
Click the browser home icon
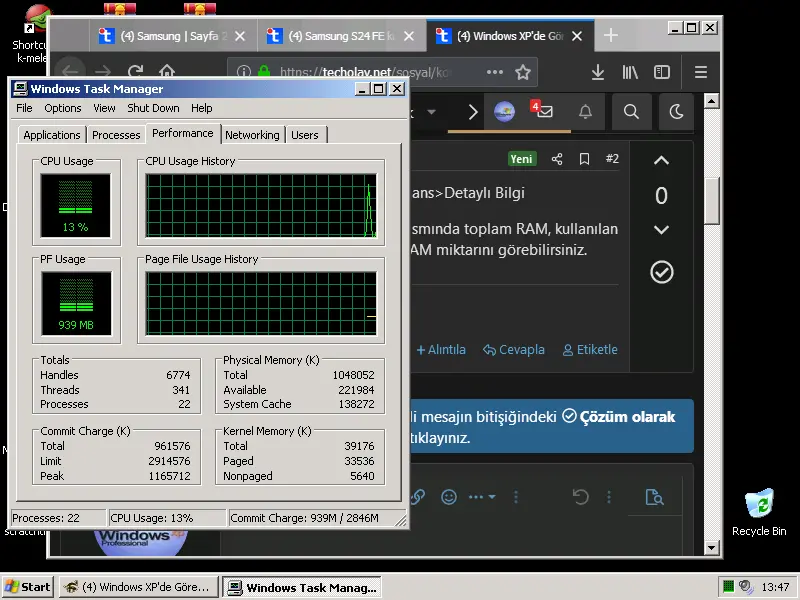[x=167, y=71]
